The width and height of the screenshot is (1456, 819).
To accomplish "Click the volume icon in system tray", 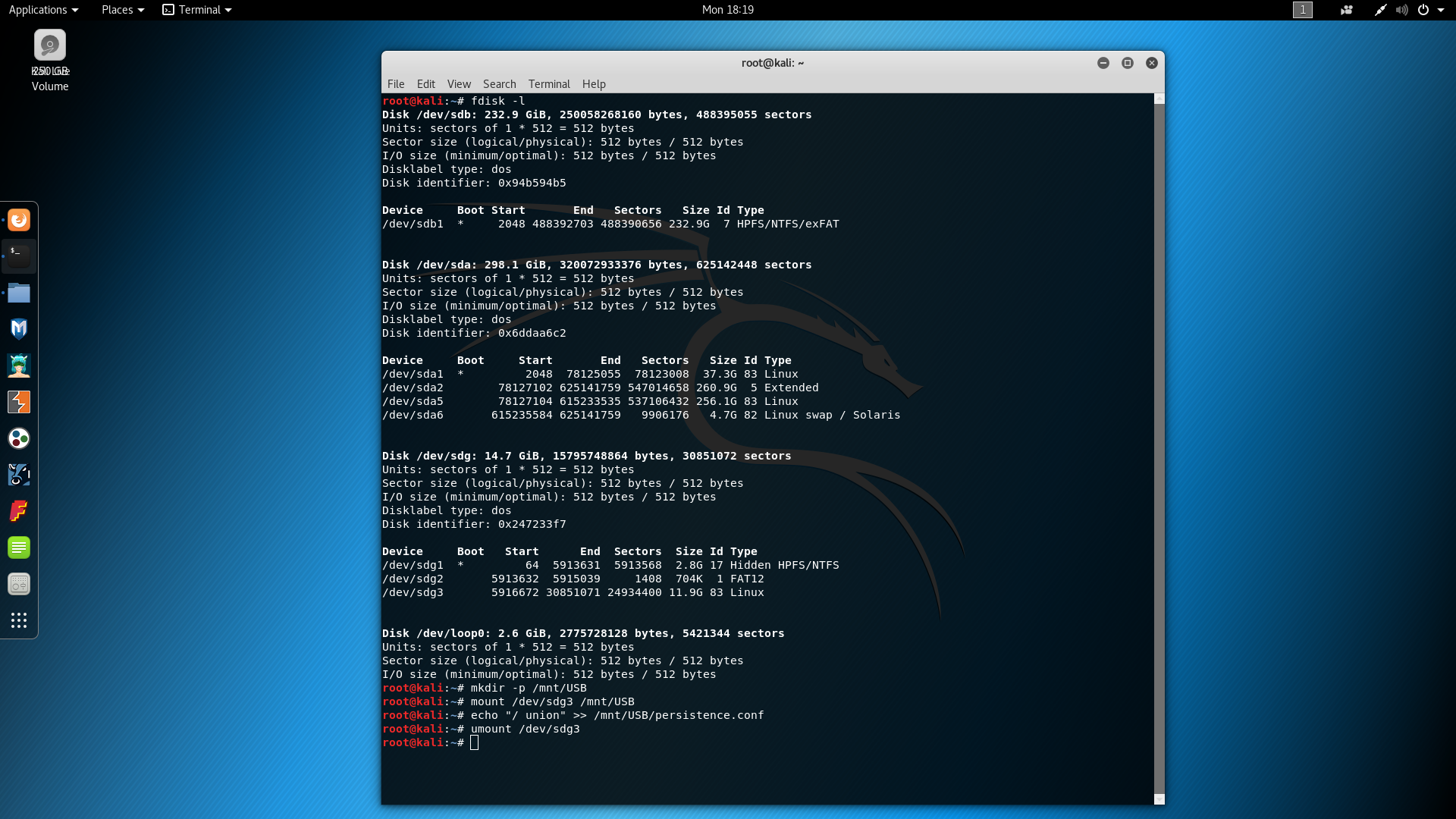I will pos(1401,10).
